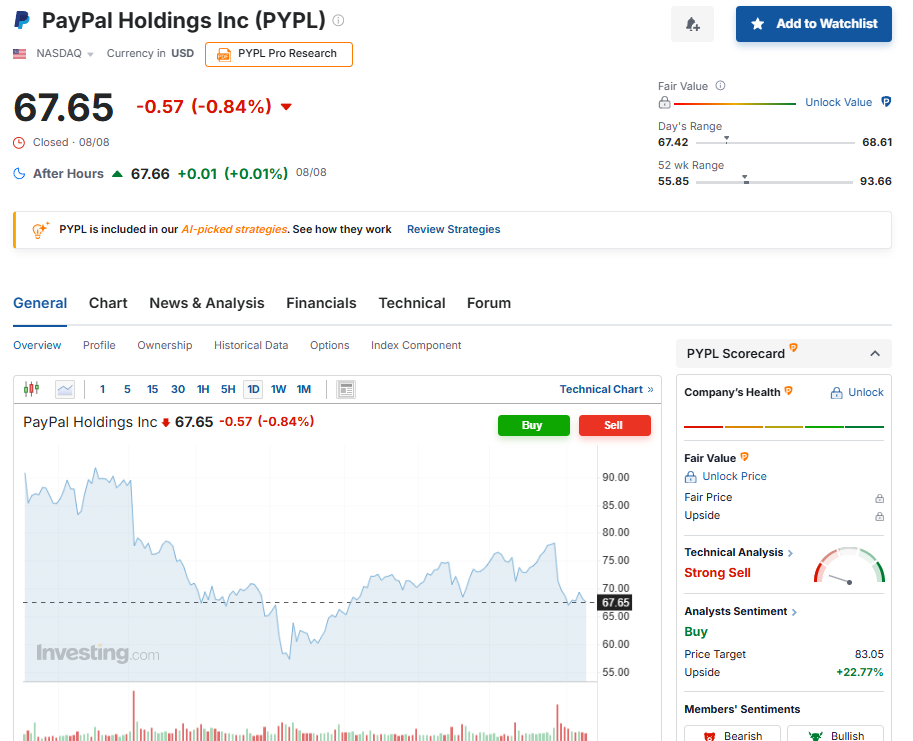
Task: Open the Profile sub-tab
Action: click(99, 345)
